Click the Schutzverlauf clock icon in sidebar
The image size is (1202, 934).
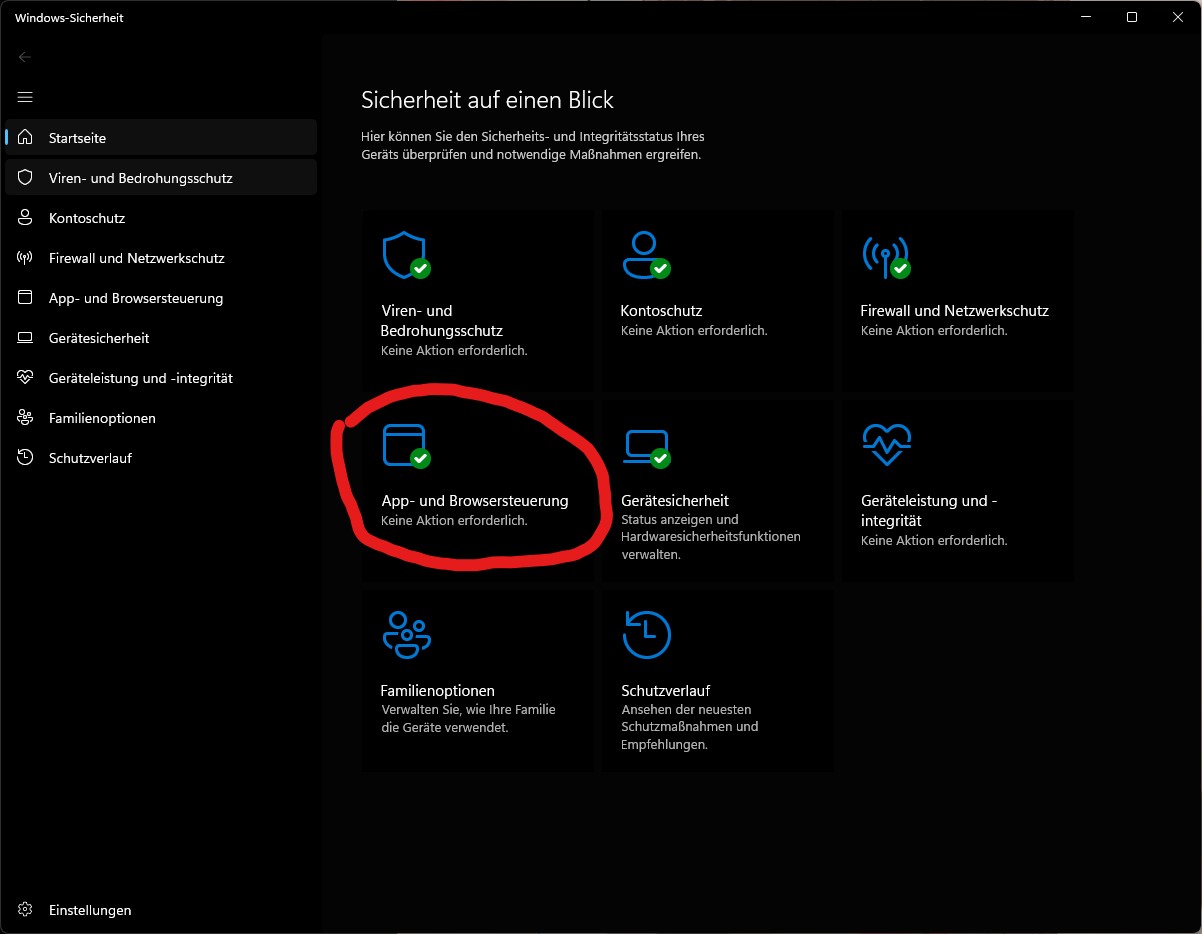point(25,457)
